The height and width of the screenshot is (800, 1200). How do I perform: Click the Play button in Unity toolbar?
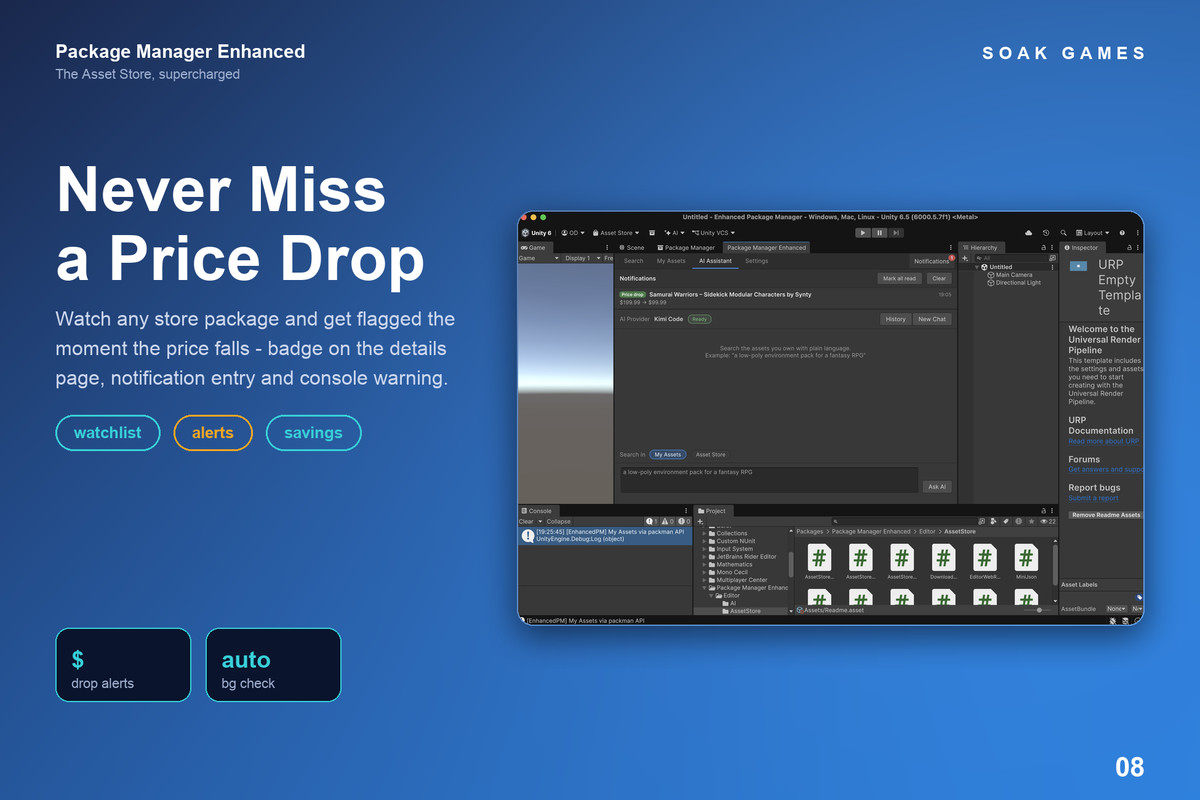click(x=863, y=233)
